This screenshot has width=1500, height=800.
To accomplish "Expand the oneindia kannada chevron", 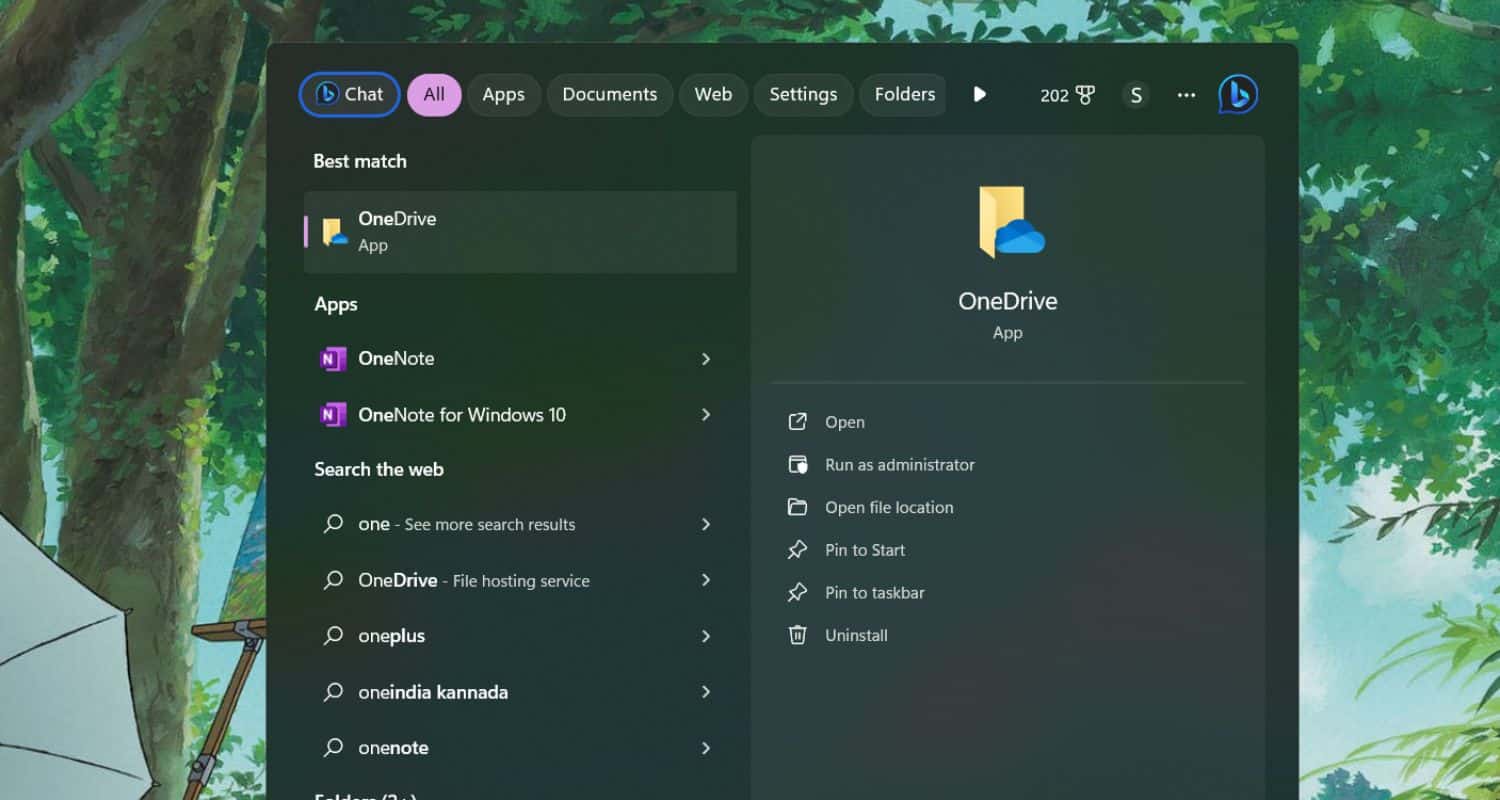I will pyautogui.click(x=706, y=692).
